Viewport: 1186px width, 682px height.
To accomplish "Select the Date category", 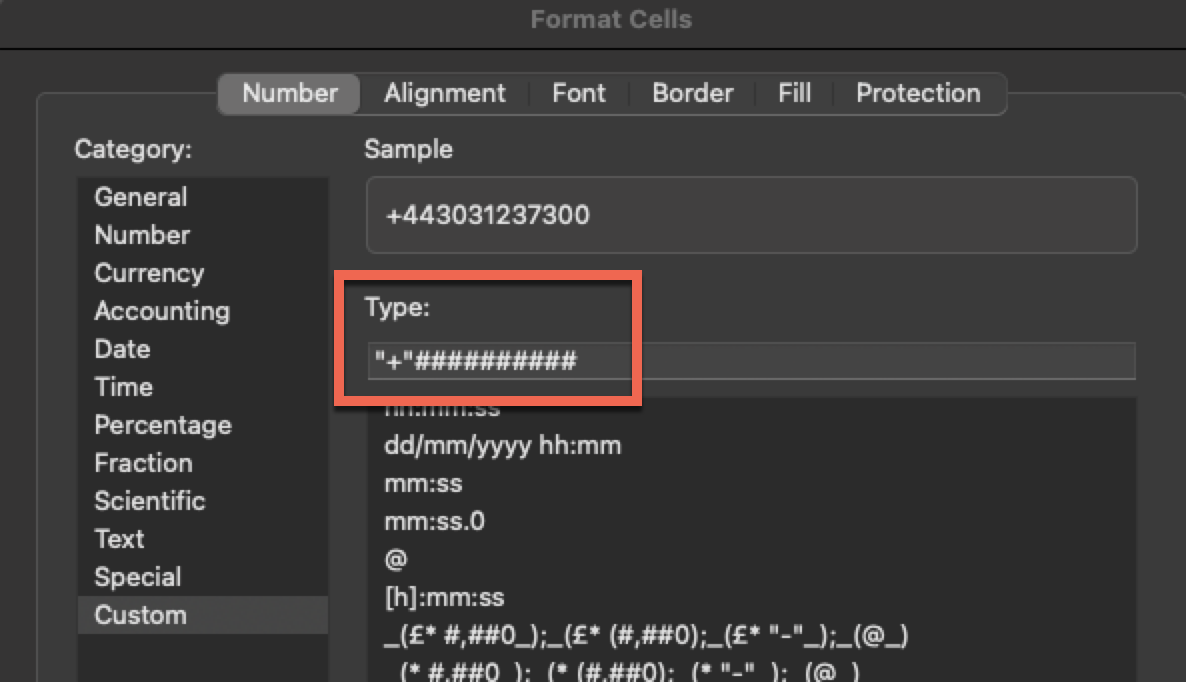I will click(122, 349).
